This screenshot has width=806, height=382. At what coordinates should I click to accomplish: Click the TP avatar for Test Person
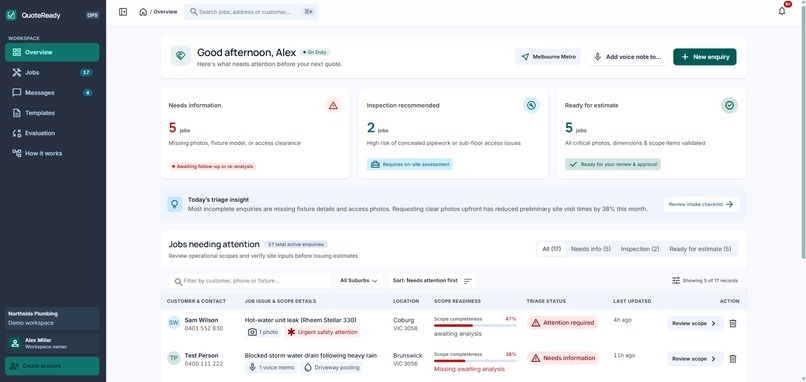(x=174, y=358)
